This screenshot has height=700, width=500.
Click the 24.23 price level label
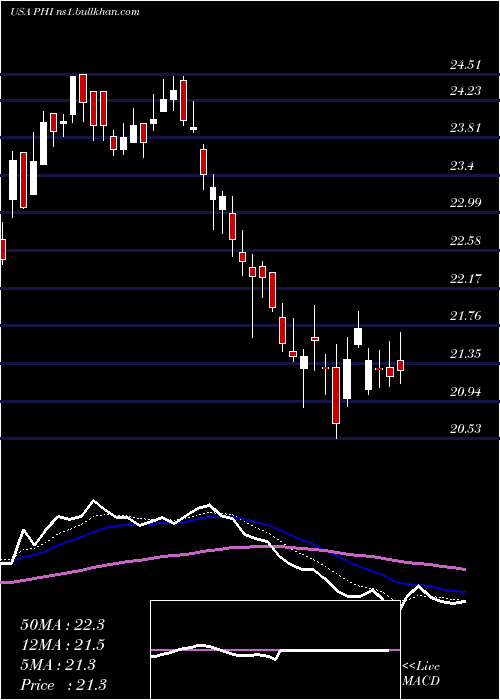click(x=465, y=91)
